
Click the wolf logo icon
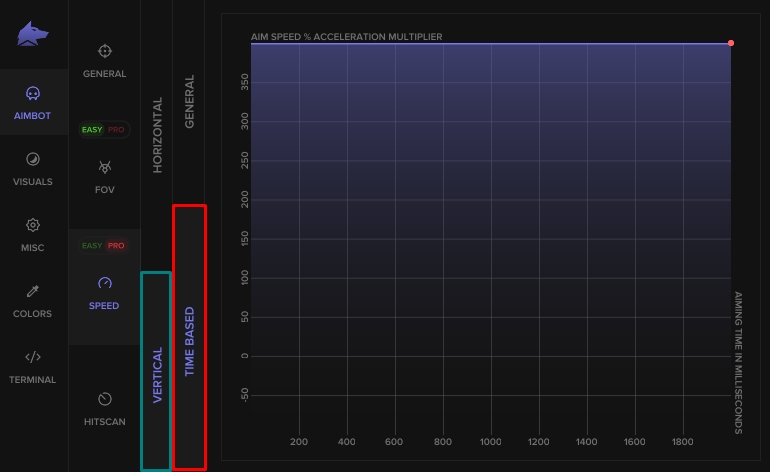[x=33, y=35]
